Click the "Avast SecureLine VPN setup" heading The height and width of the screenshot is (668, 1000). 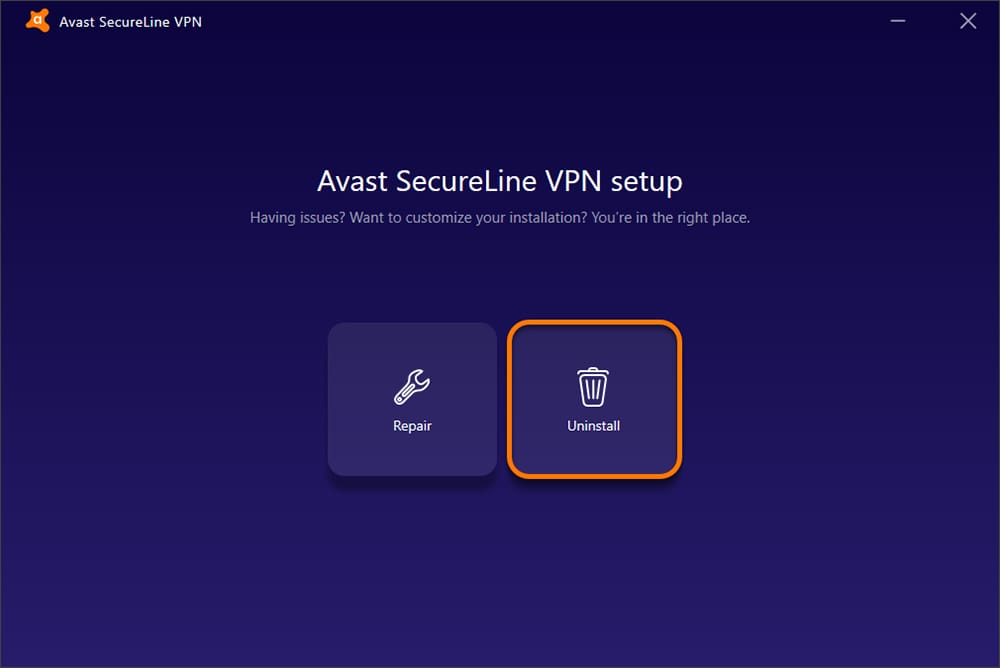pyautogui.click(x=500, y=181)
